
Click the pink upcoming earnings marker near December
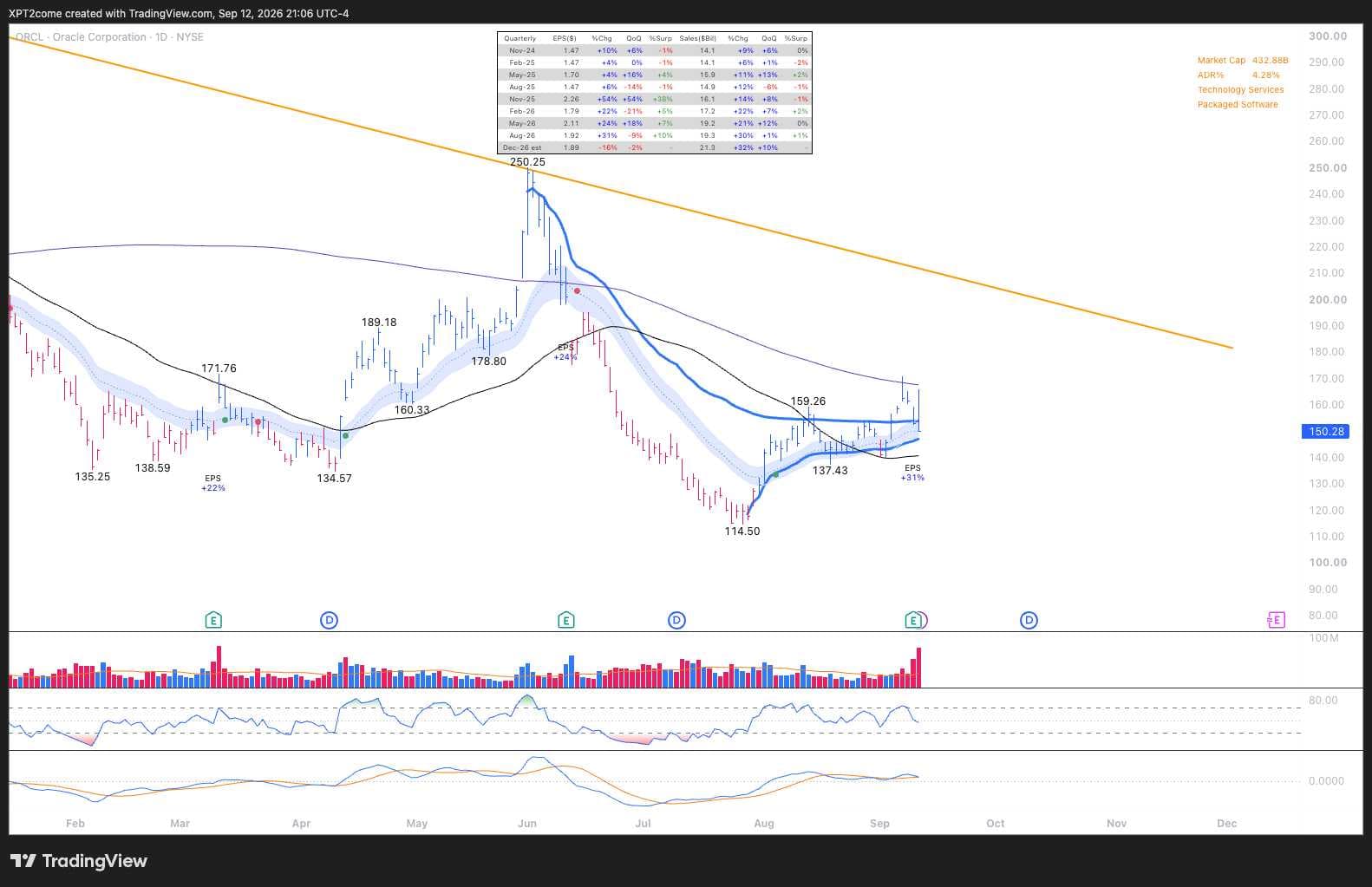[1276, 620]
